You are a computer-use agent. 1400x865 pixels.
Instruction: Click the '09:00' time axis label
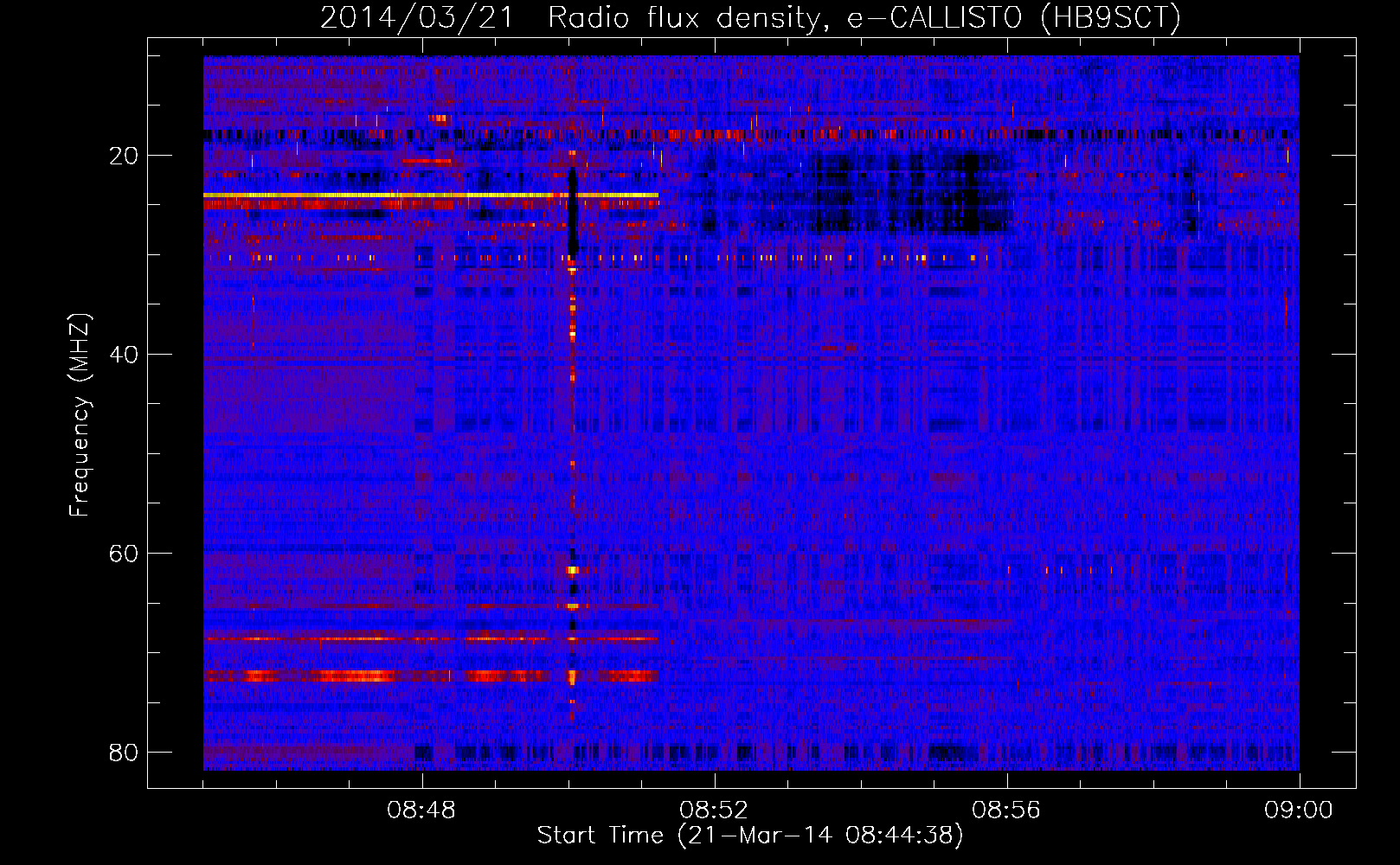coord(1299,811)
